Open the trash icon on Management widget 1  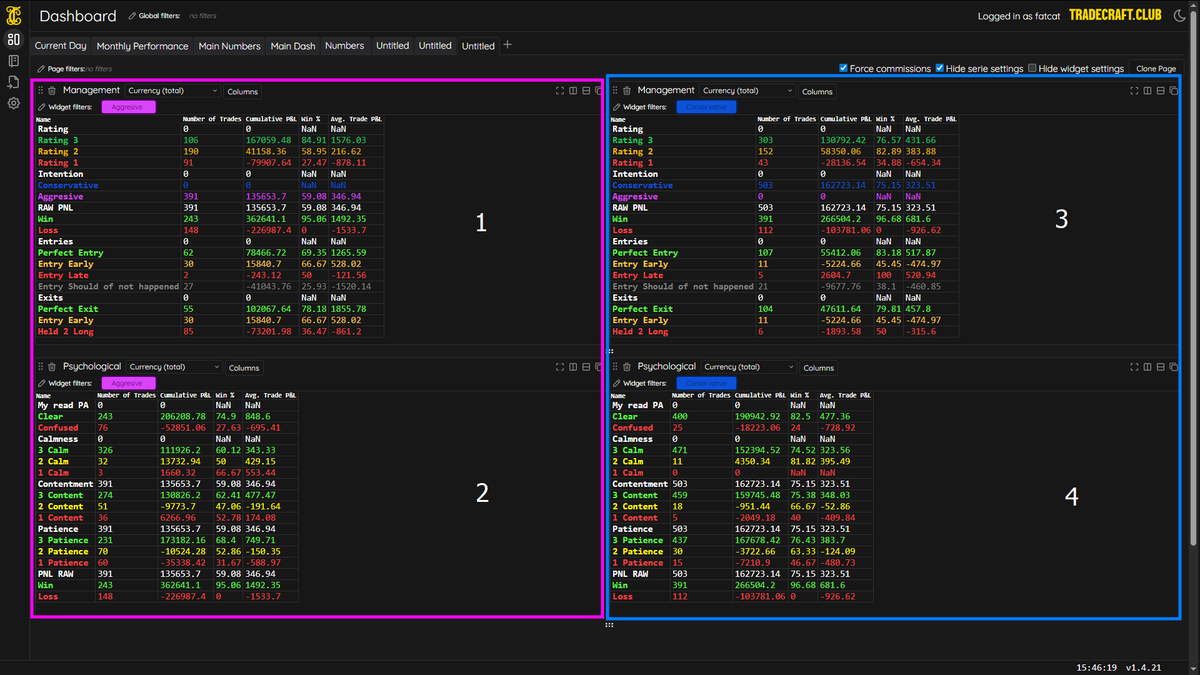(50, 90)
